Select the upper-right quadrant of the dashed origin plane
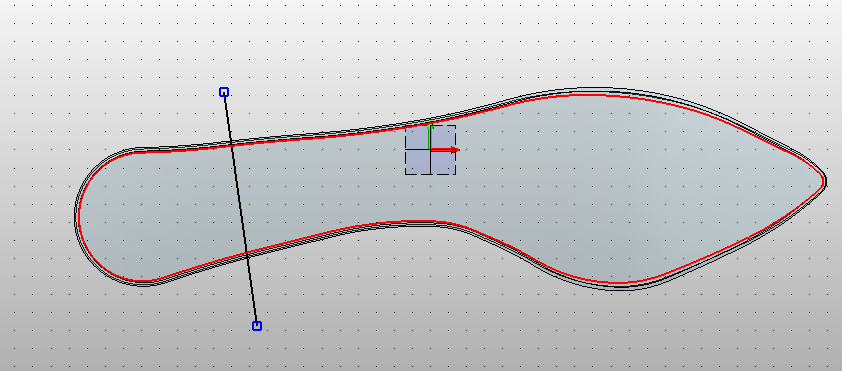The image size is (842, 371). point(444,136)
